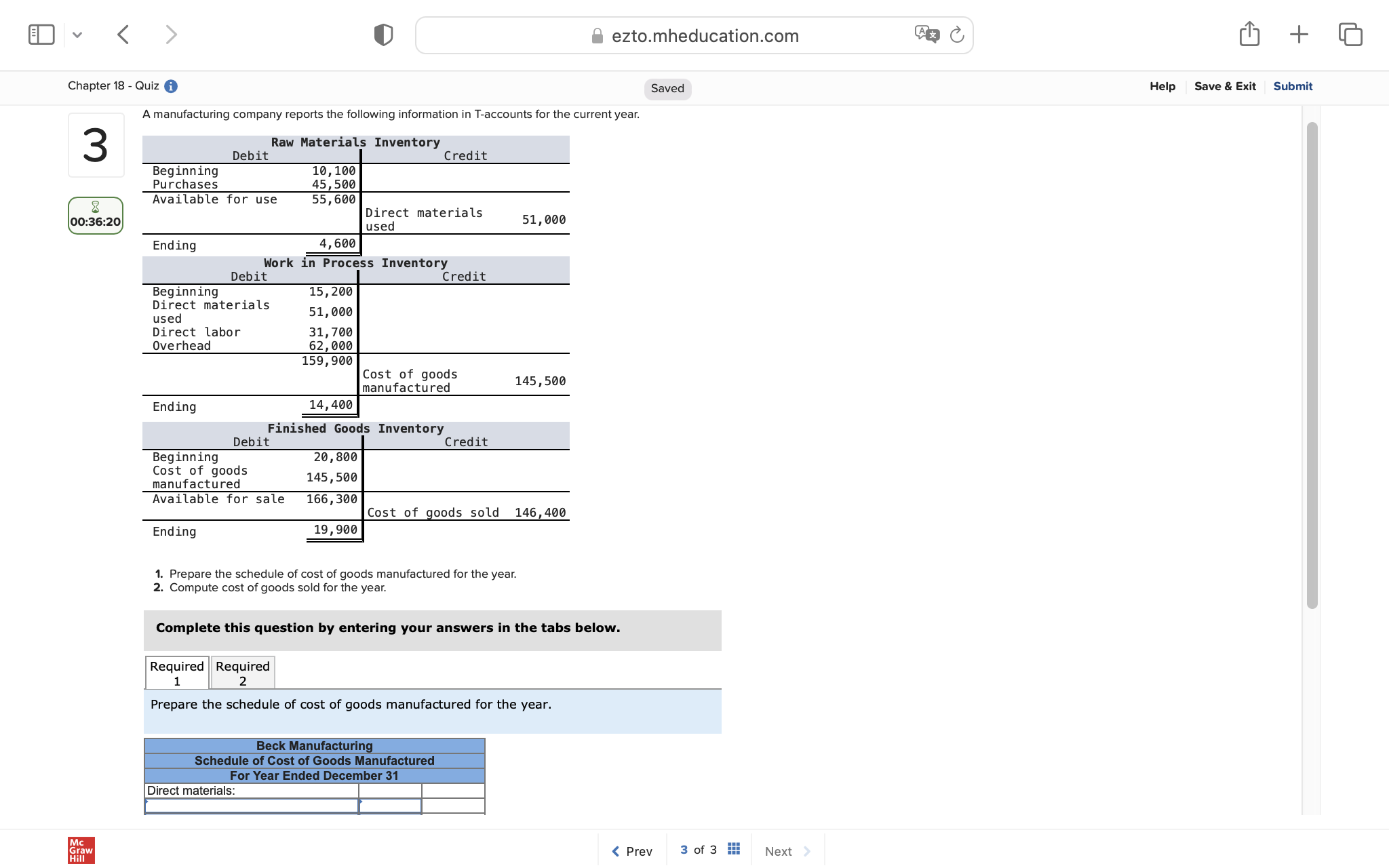
Task: Submit the quiz
Action: [1292, 86]
